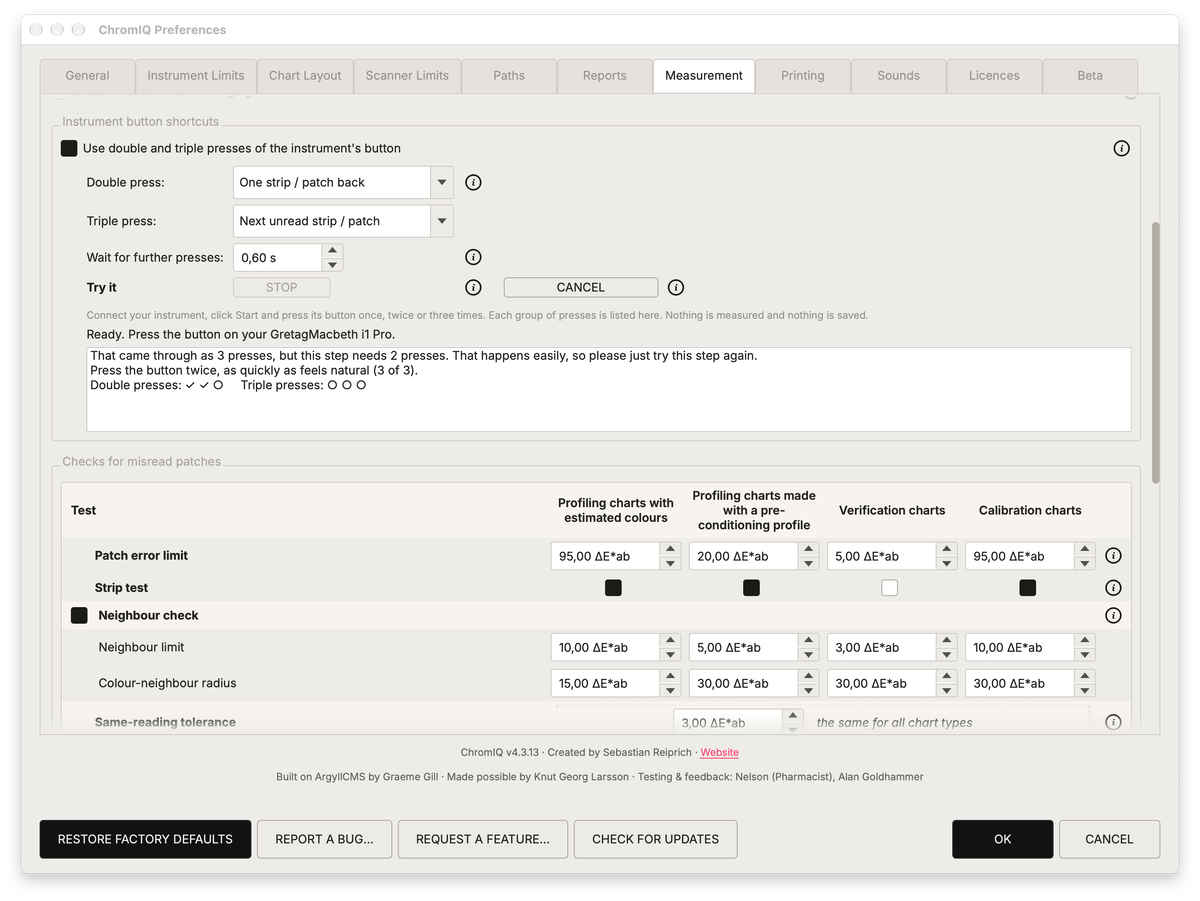The image size is (1200, 901).
Task: Open the Triple press action dropdown
Action: pos(343,221)
